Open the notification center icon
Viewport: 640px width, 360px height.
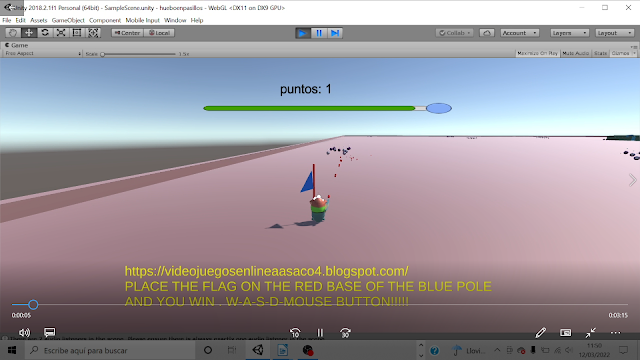(x=623, y=350)
